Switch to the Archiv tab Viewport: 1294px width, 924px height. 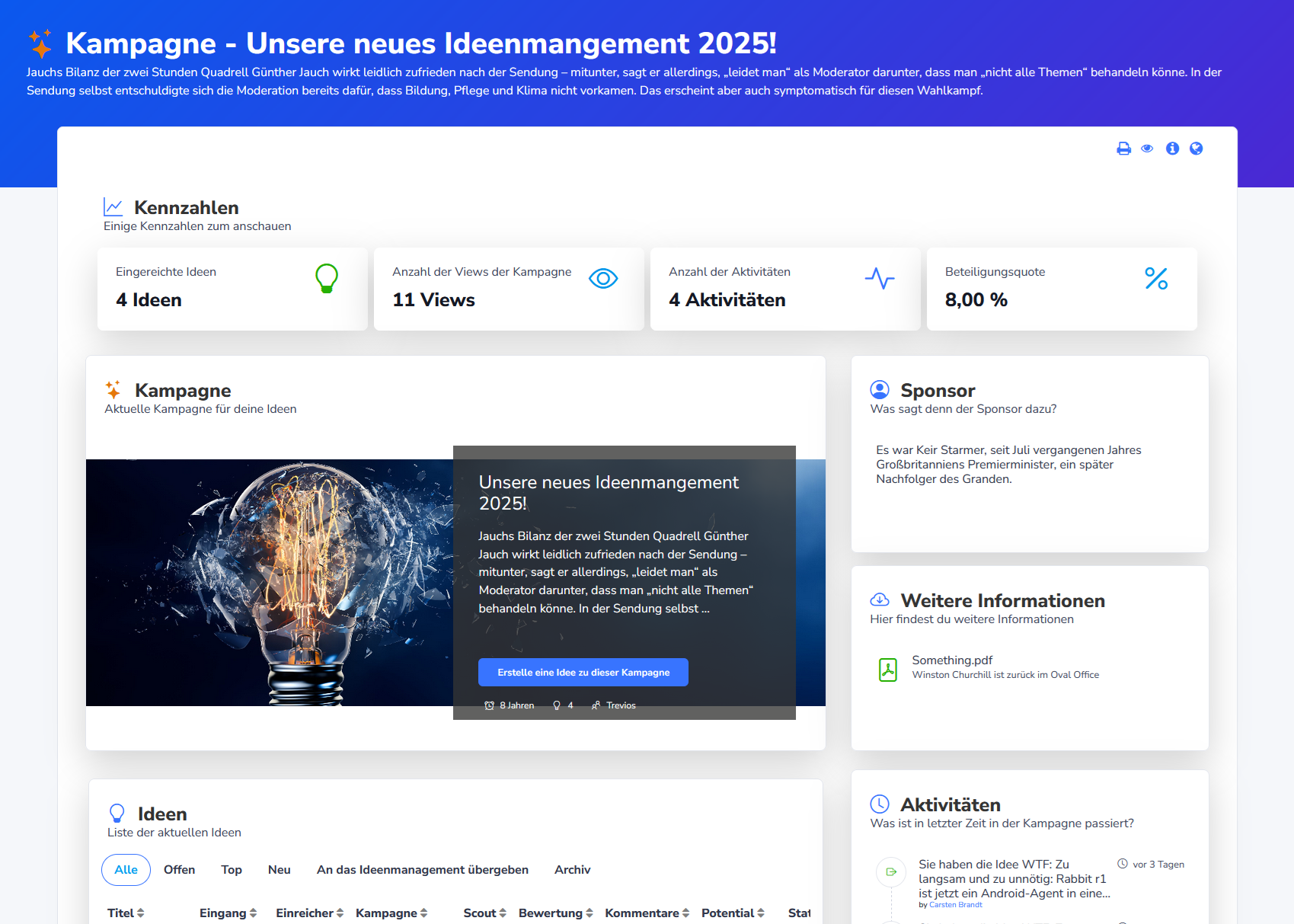(x=572, y=869)
